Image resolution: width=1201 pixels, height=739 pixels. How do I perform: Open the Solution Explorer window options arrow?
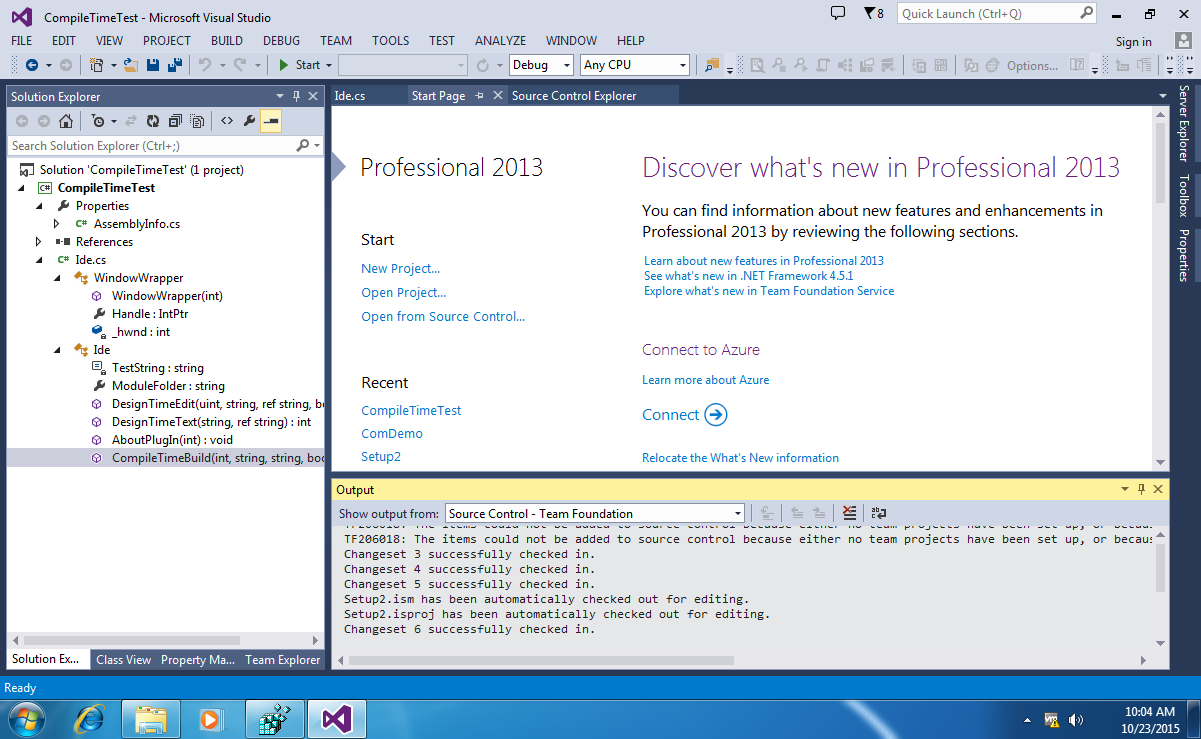[280, 96]
